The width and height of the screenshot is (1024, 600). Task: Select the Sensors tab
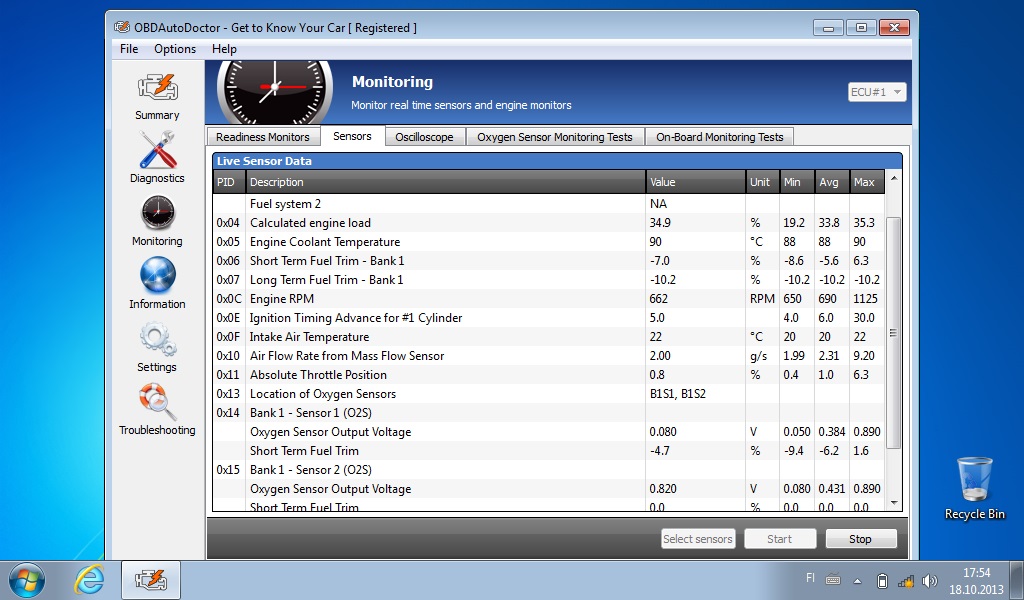click(x=352, y=136)
